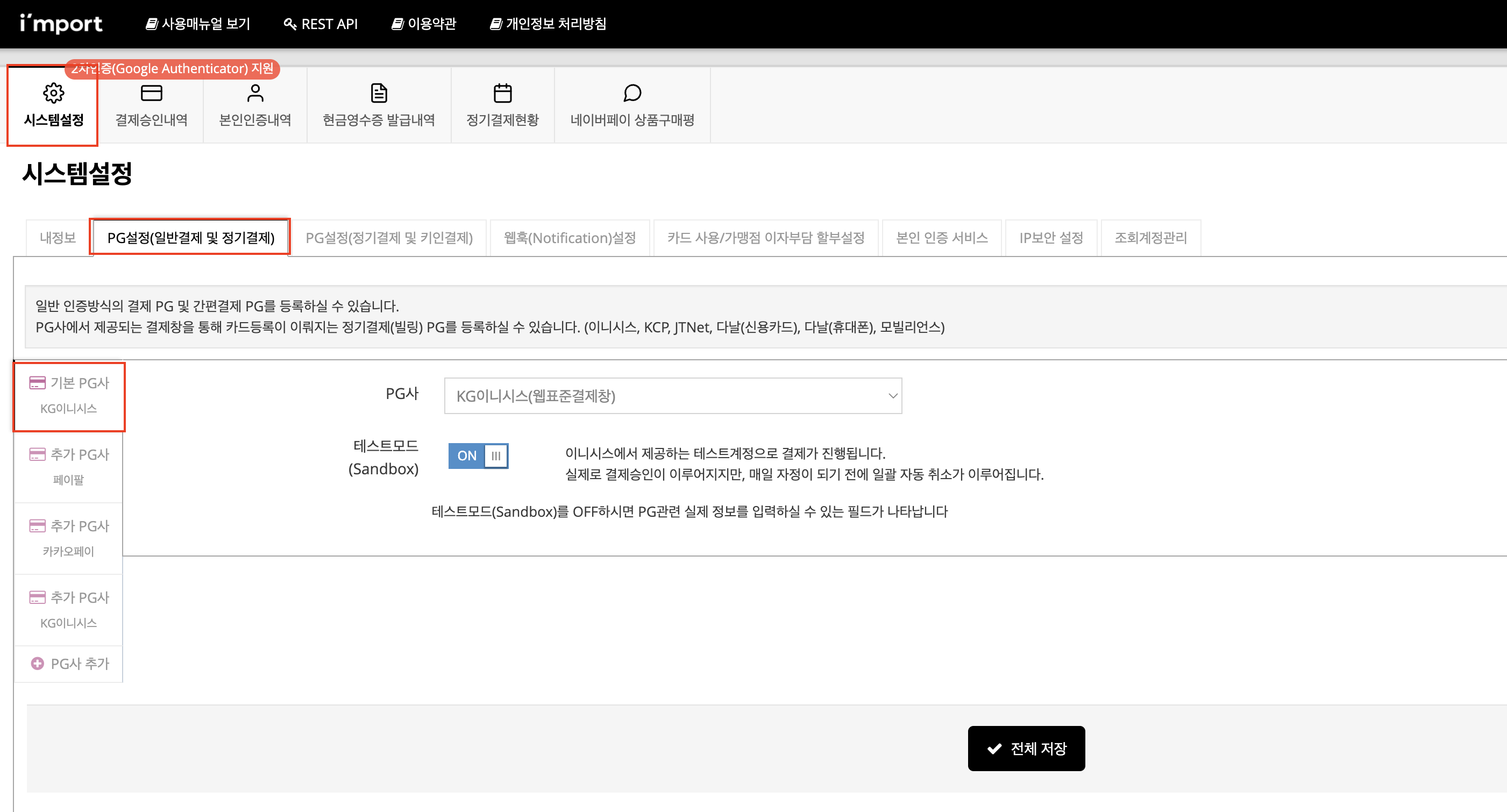Select 추가 PG사 페이팔 sidebar item
The image size is (1507, 812).
click(x=69, y=467)
